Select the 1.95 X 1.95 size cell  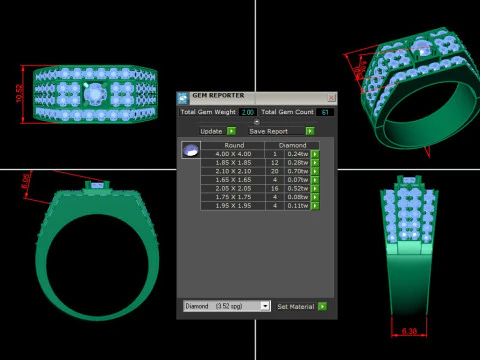[x=233, y=206]
